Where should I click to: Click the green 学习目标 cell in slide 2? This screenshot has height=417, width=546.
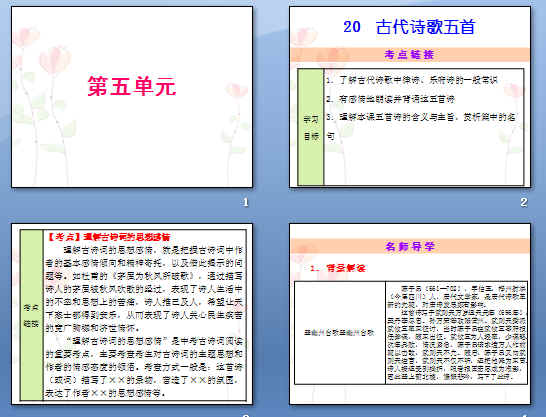coord(311,127)
